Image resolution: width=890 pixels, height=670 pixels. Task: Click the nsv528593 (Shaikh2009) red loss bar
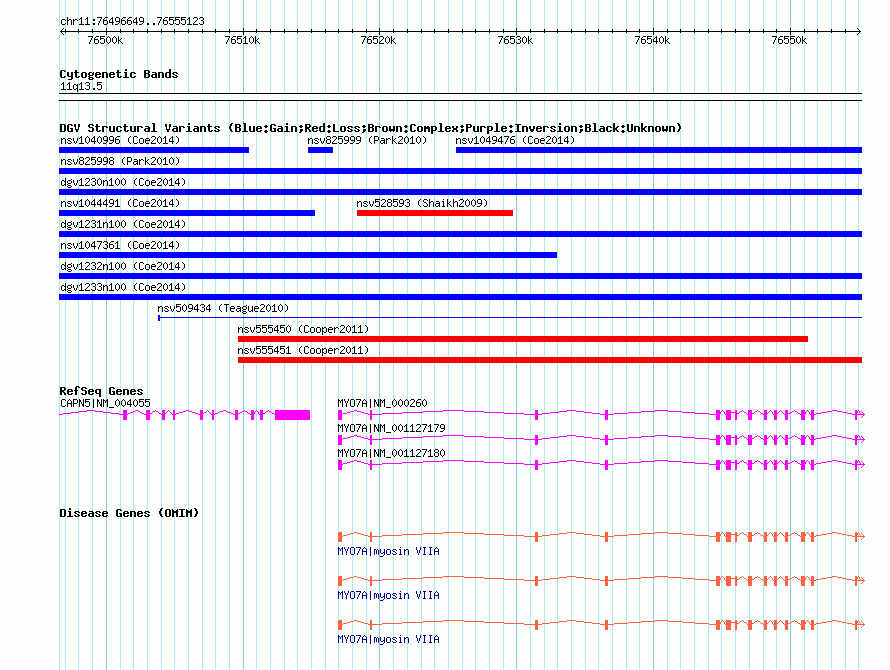tap(435, 213)
